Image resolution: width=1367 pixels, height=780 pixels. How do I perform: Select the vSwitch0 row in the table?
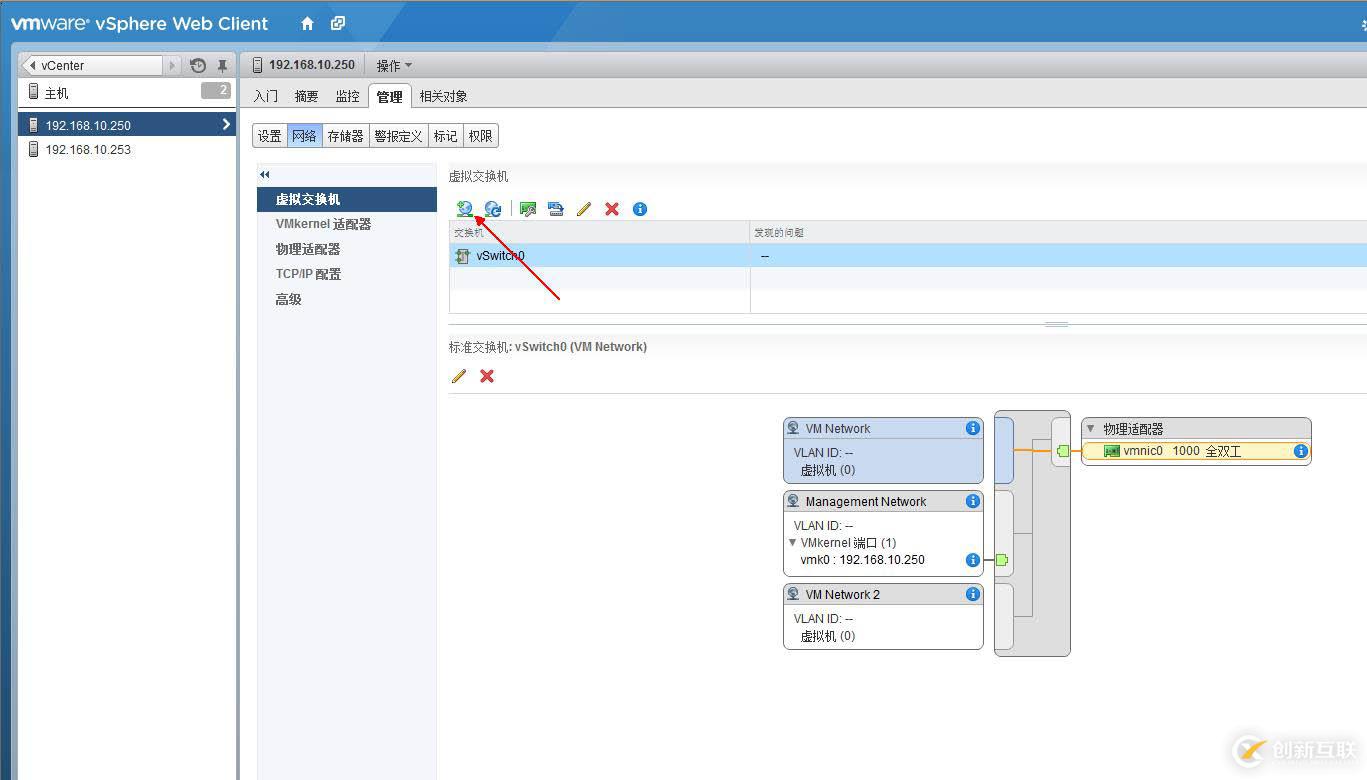[x=908, y=256]
